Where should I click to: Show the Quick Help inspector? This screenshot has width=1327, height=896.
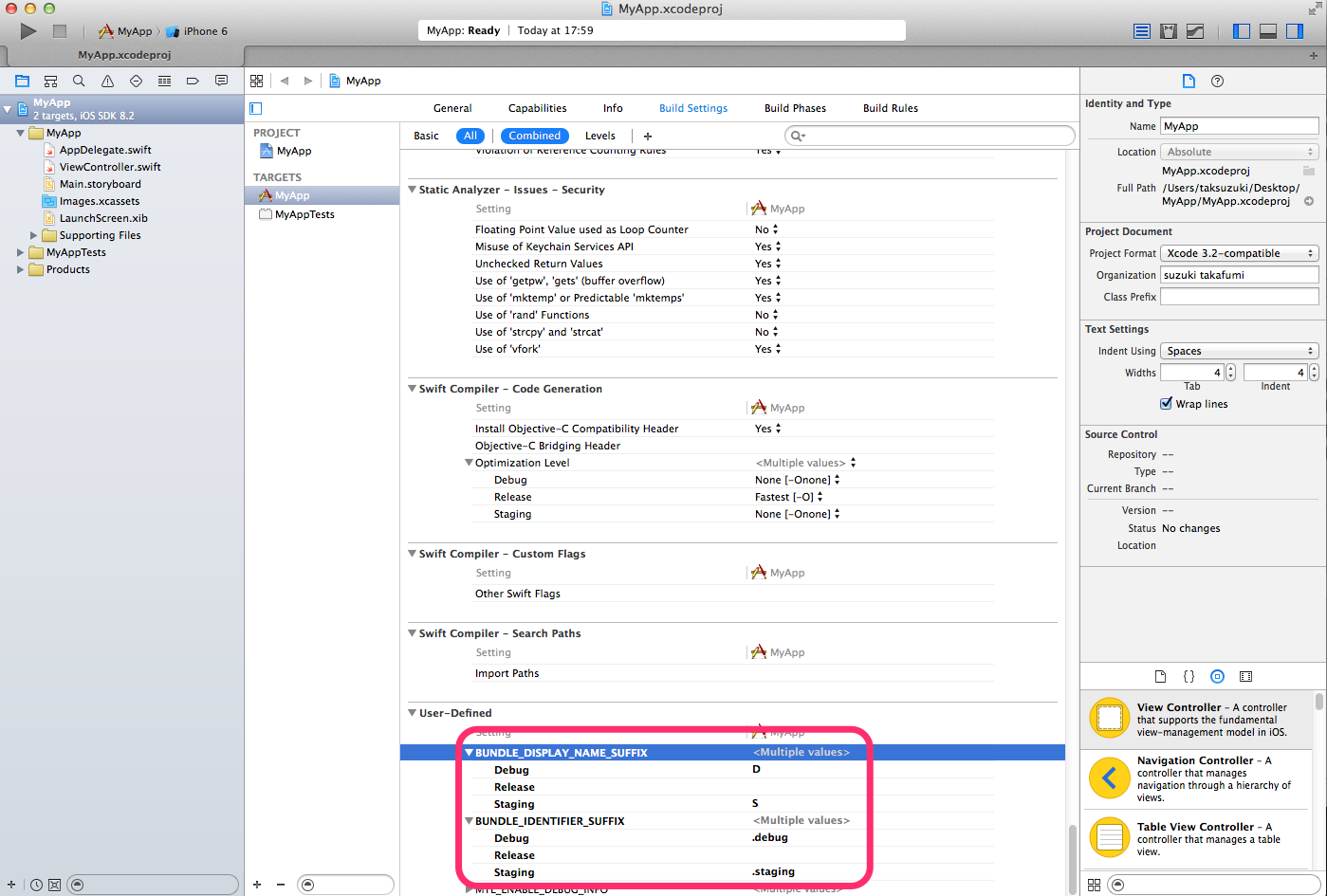[1217, 82]
